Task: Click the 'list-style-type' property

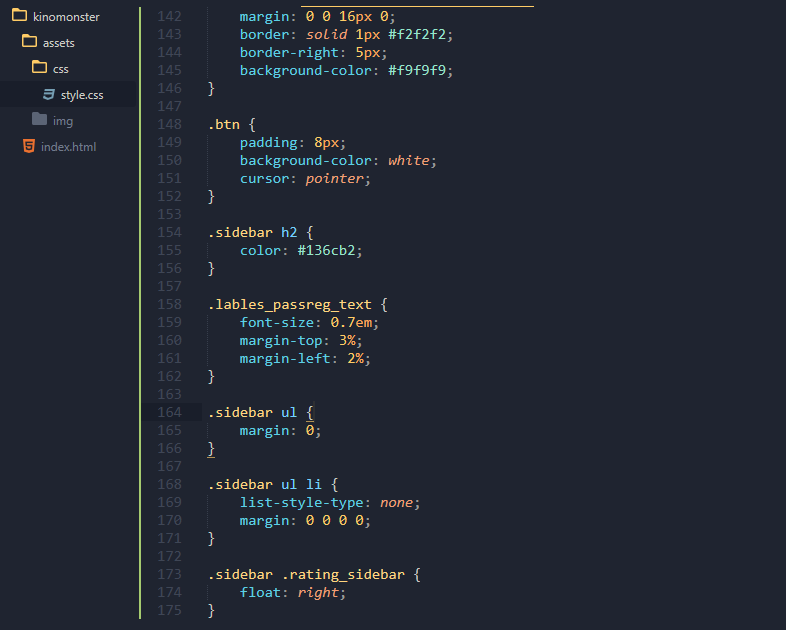Action: (302, 503)
